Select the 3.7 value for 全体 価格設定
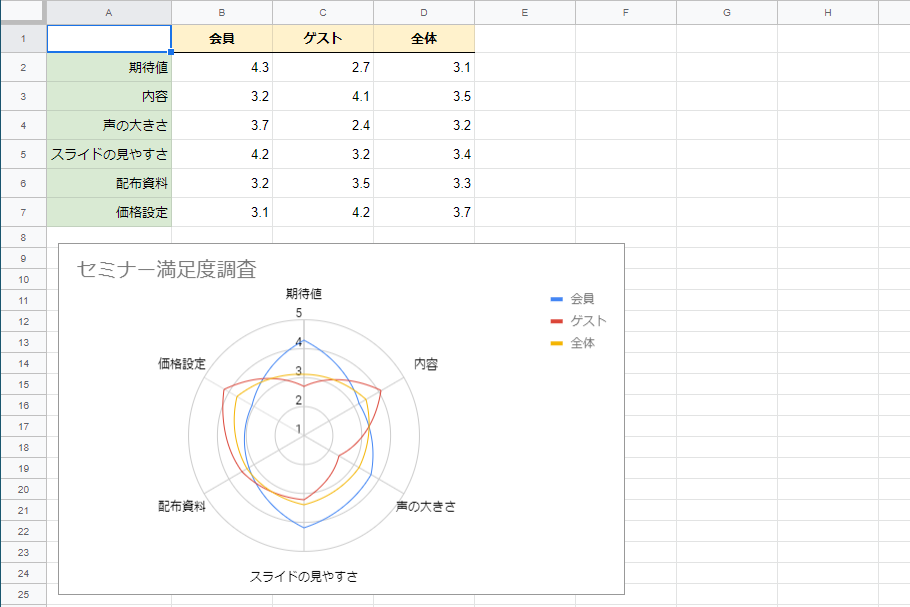This screenshot has height=607, width=910. point(423,212)
